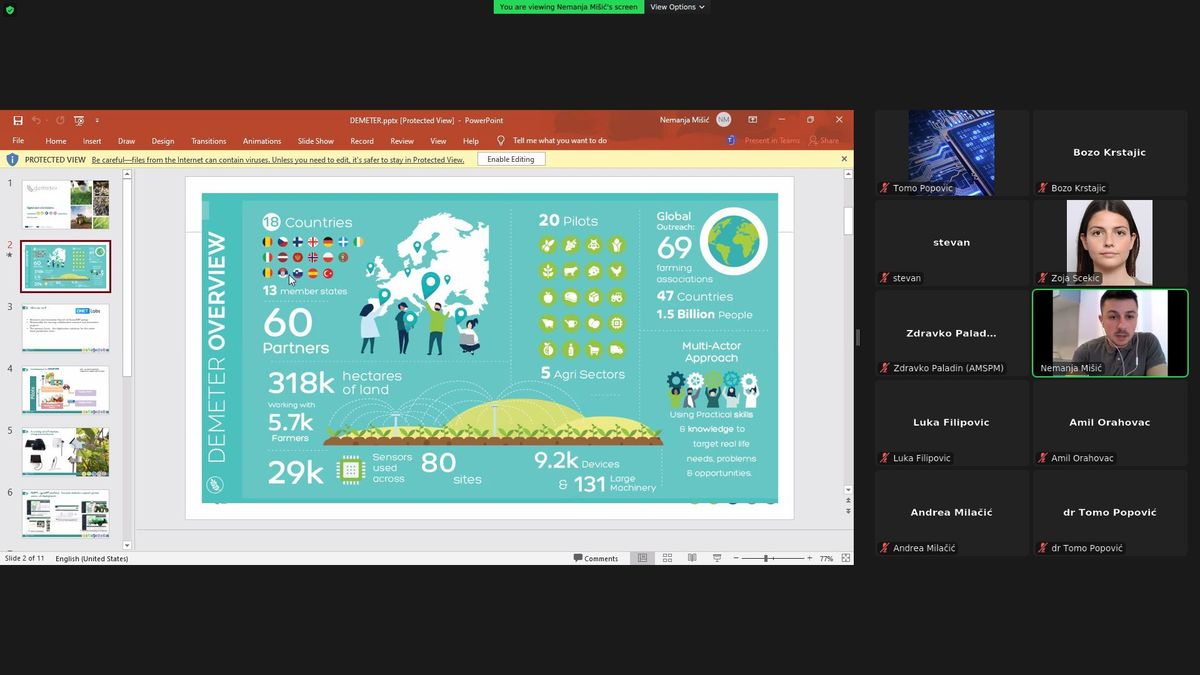The image size is (1200, 675).
Task: Click Enable Editing button
Action: (x=510, y=159)
